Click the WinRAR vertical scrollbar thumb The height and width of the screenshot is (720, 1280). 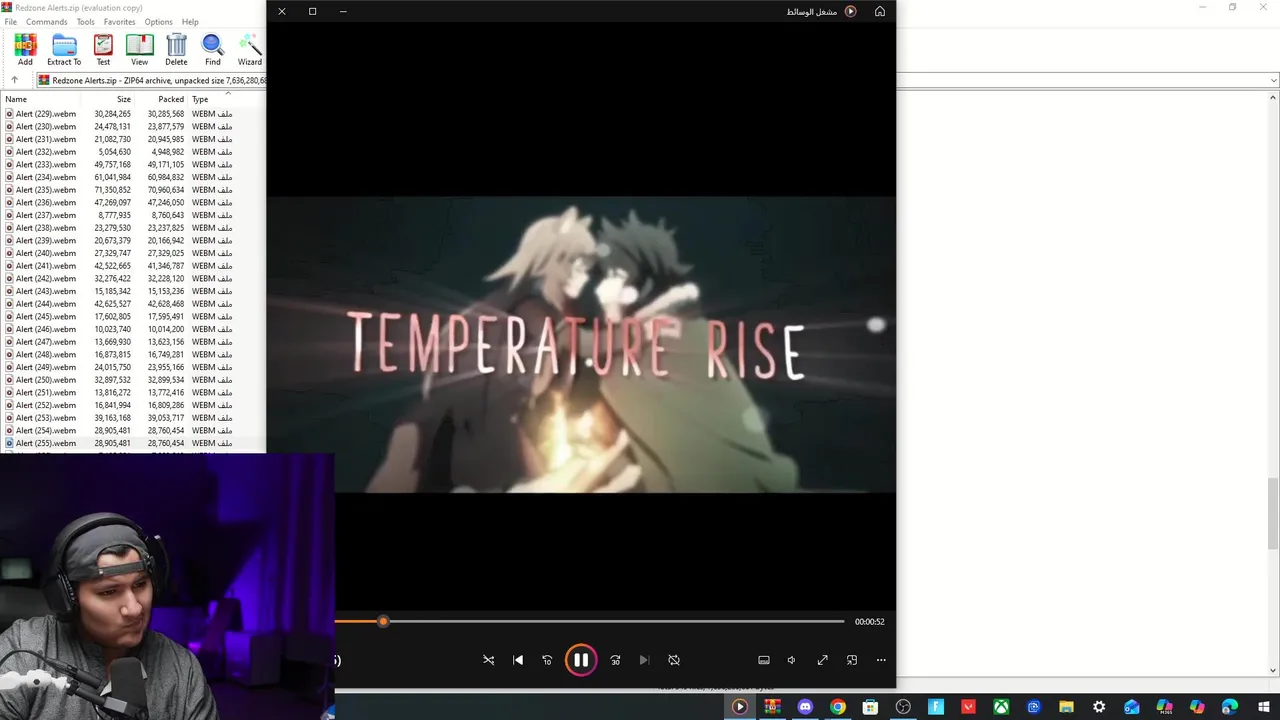(1273, 513)
